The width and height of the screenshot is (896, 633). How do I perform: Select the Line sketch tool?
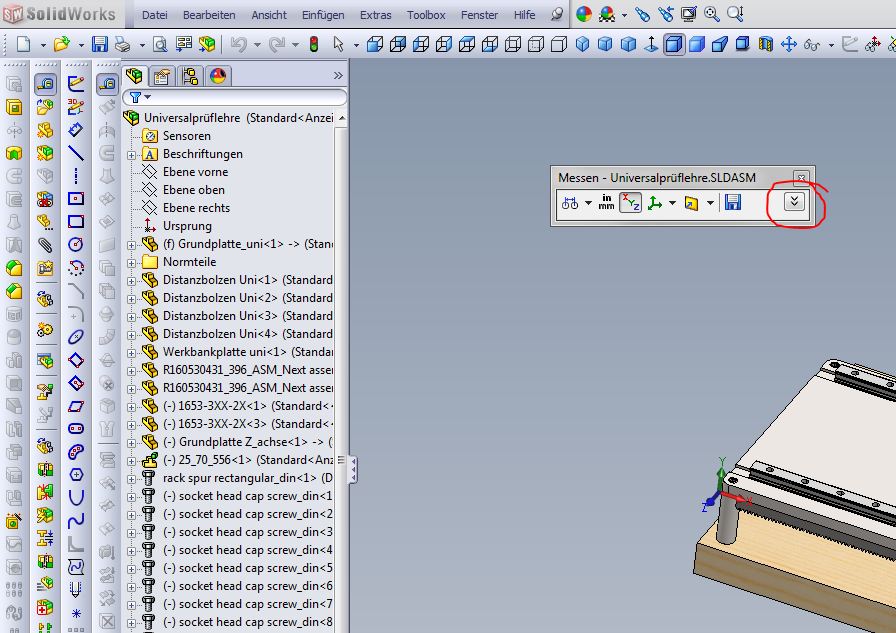(75, 153)
